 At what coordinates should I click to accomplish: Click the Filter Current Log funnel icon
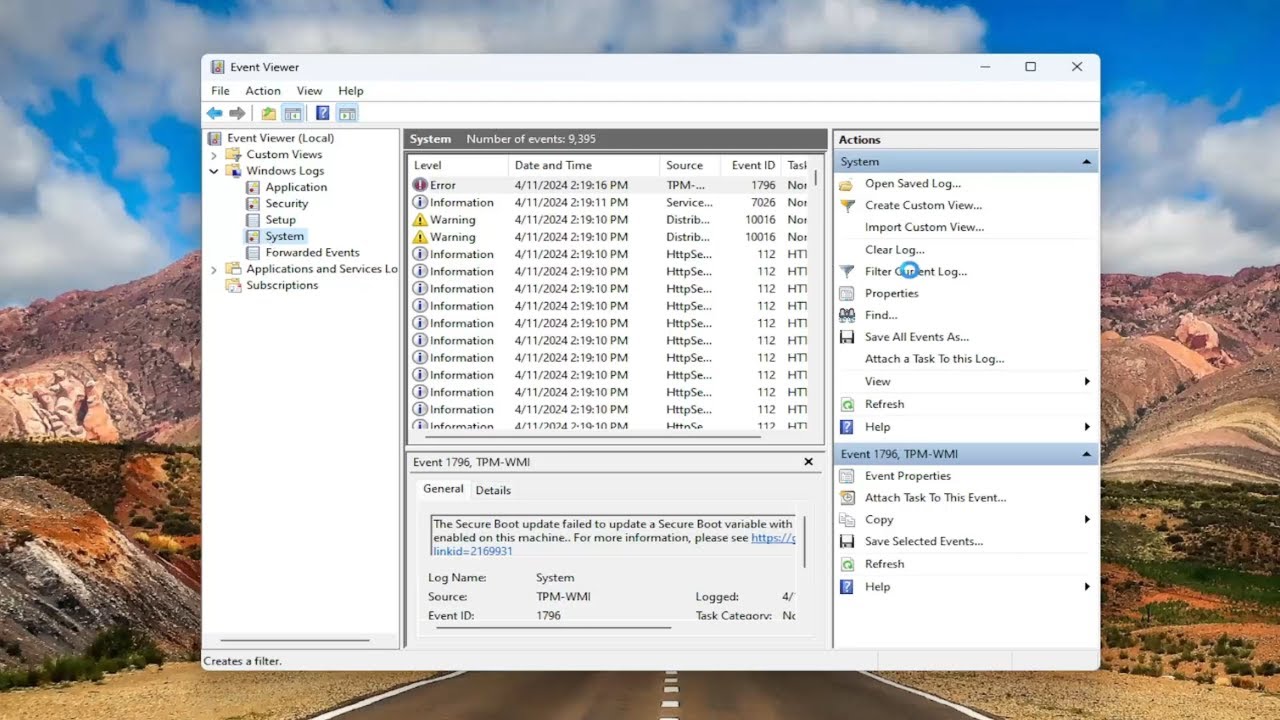846,272
